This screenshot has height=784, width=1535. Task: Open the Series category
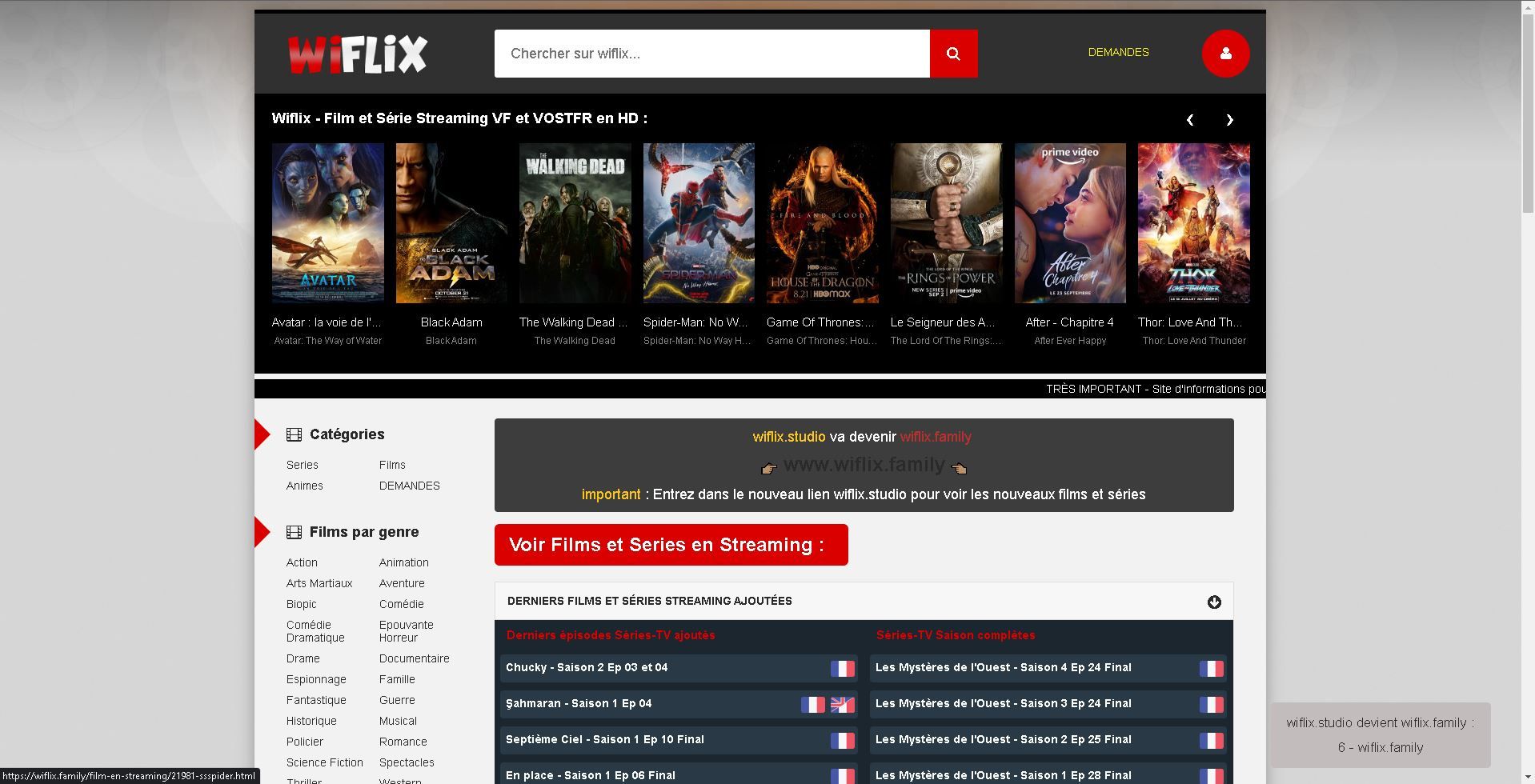[303, 465]
